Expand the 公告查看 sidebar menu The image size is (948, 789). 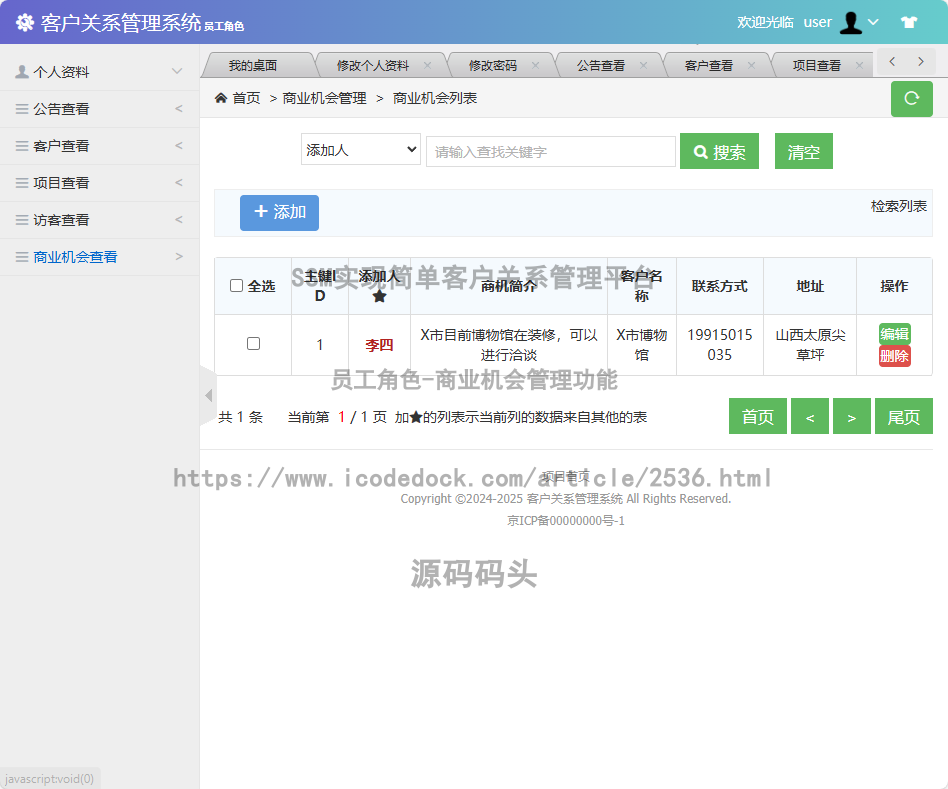click(100, 109)
